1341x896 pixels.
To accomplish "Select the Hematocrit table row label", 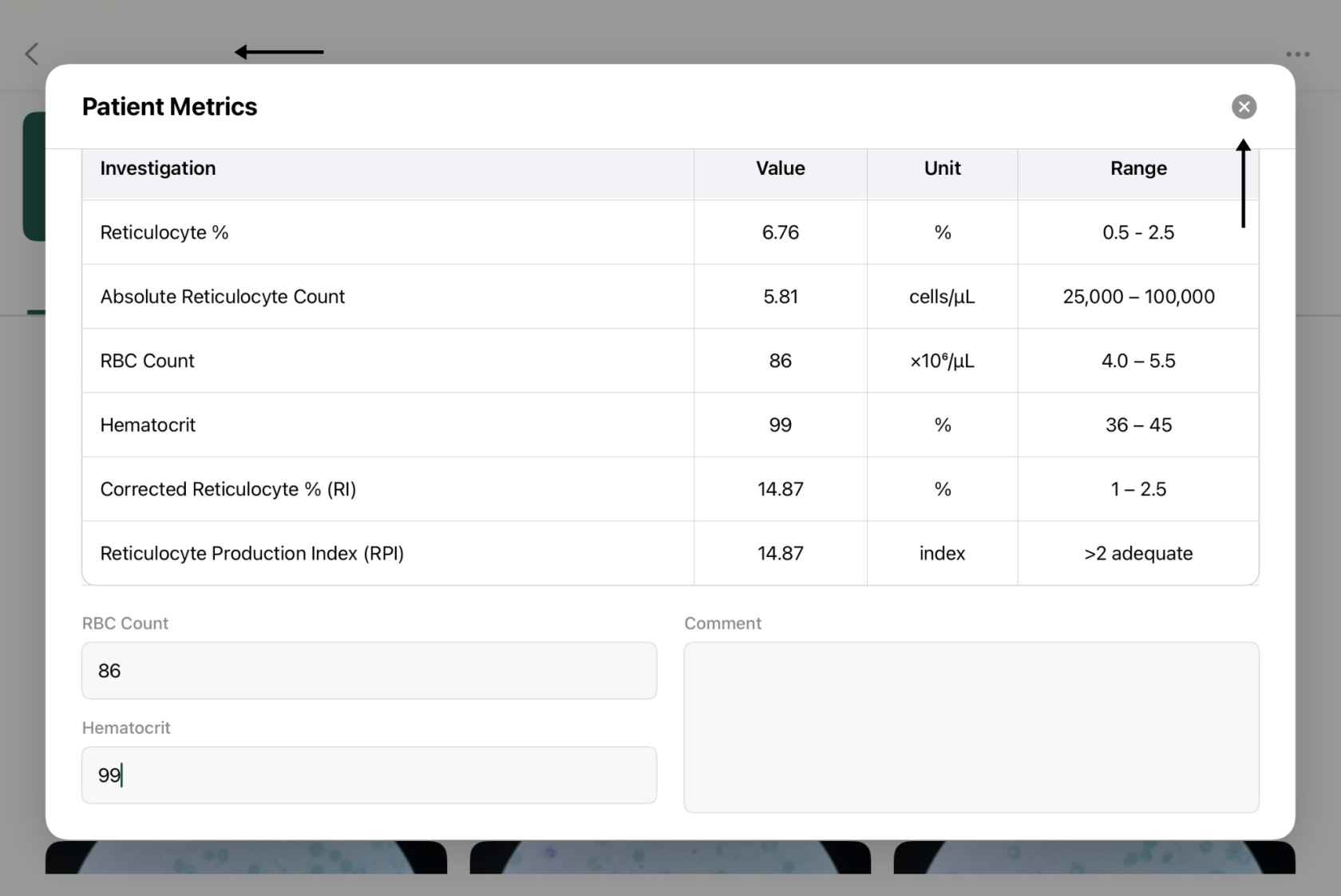I will coord(148,425).
